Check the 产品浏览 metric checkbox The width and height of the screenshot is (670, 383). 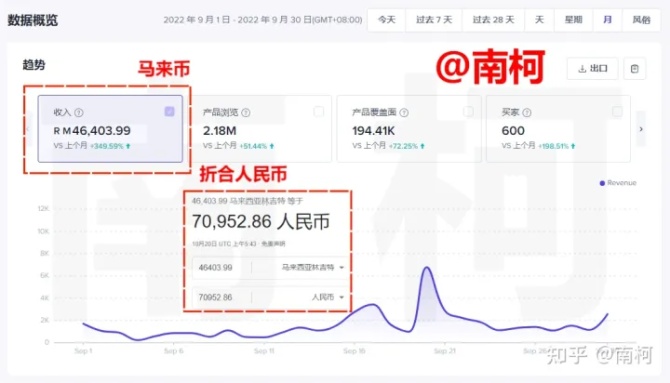click(x=319, y=112)
